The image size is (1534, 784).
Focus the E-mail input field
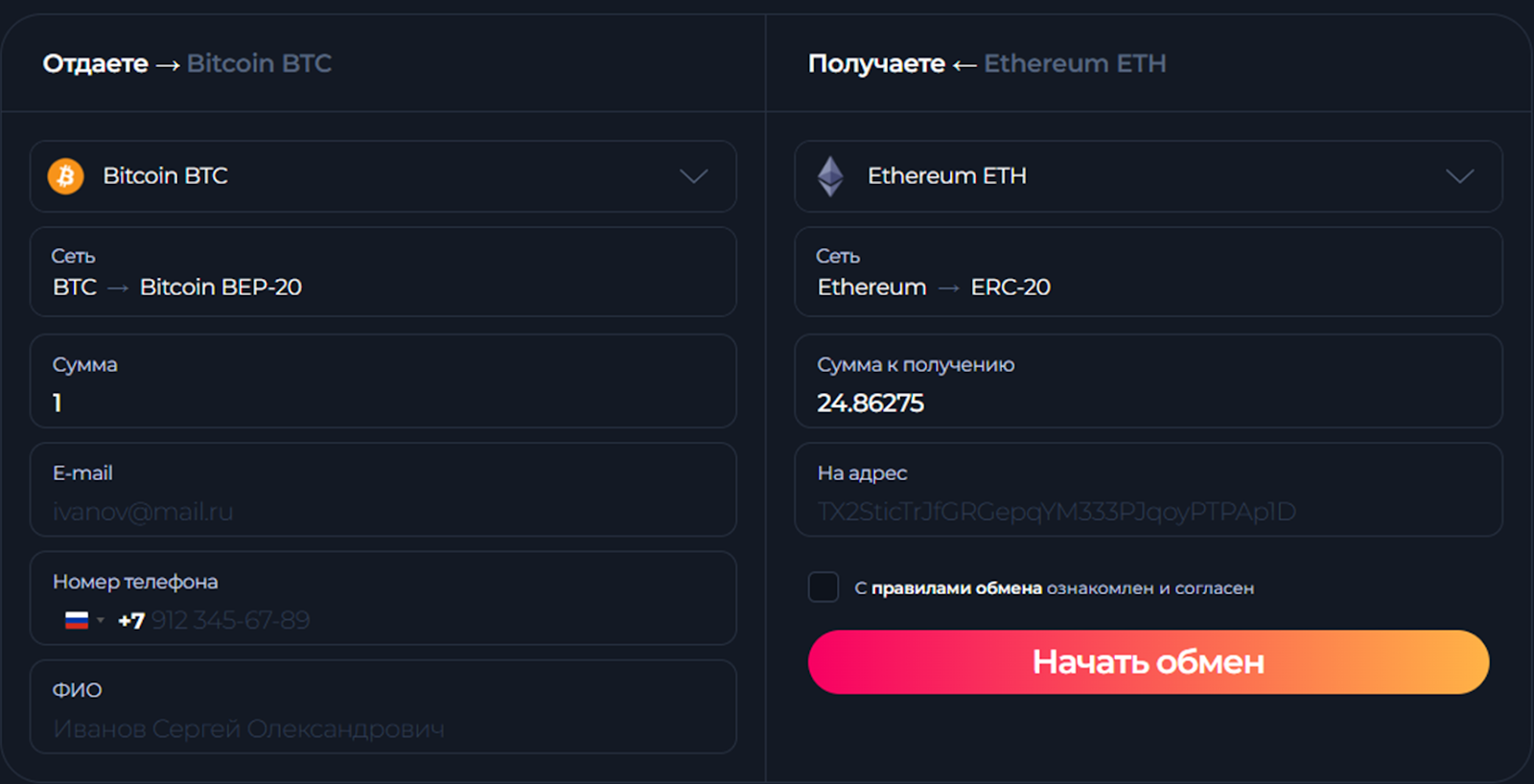[x=383, y=511]
